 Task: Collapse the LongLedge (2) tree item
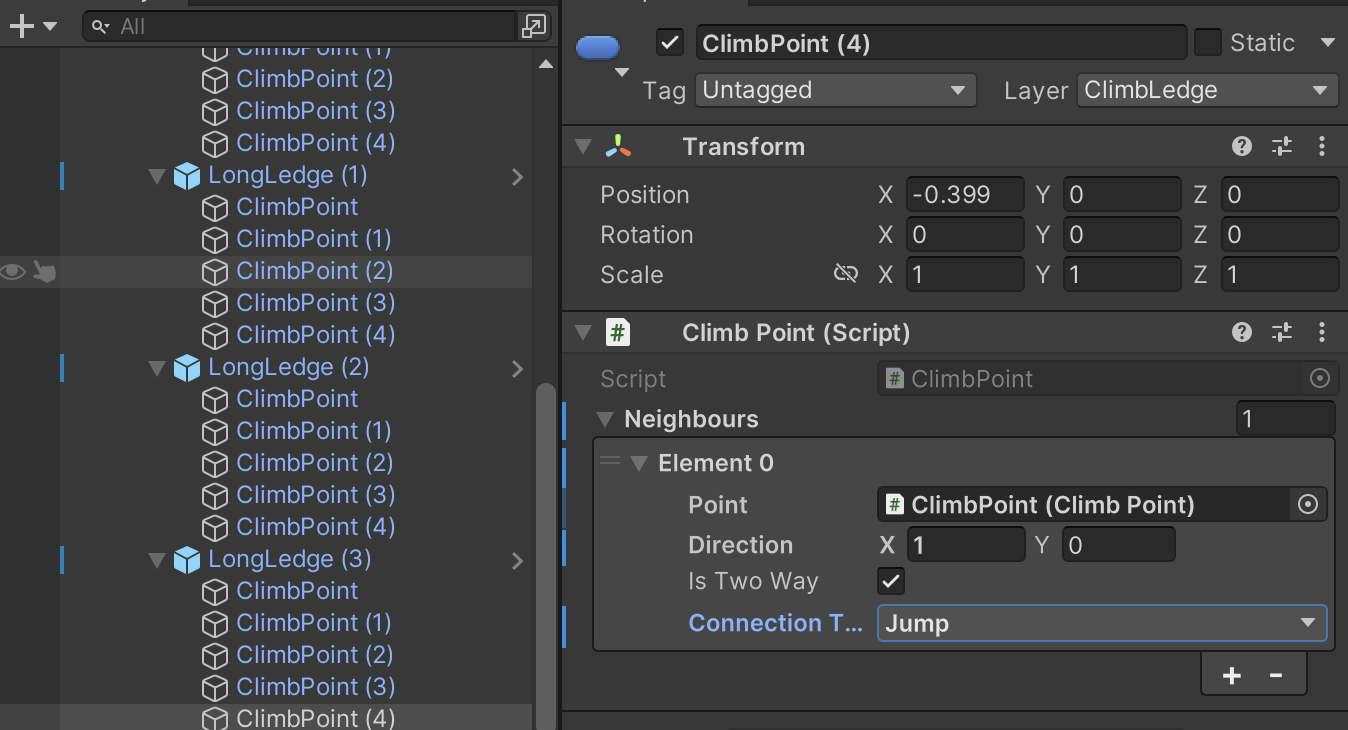point(157,368)
